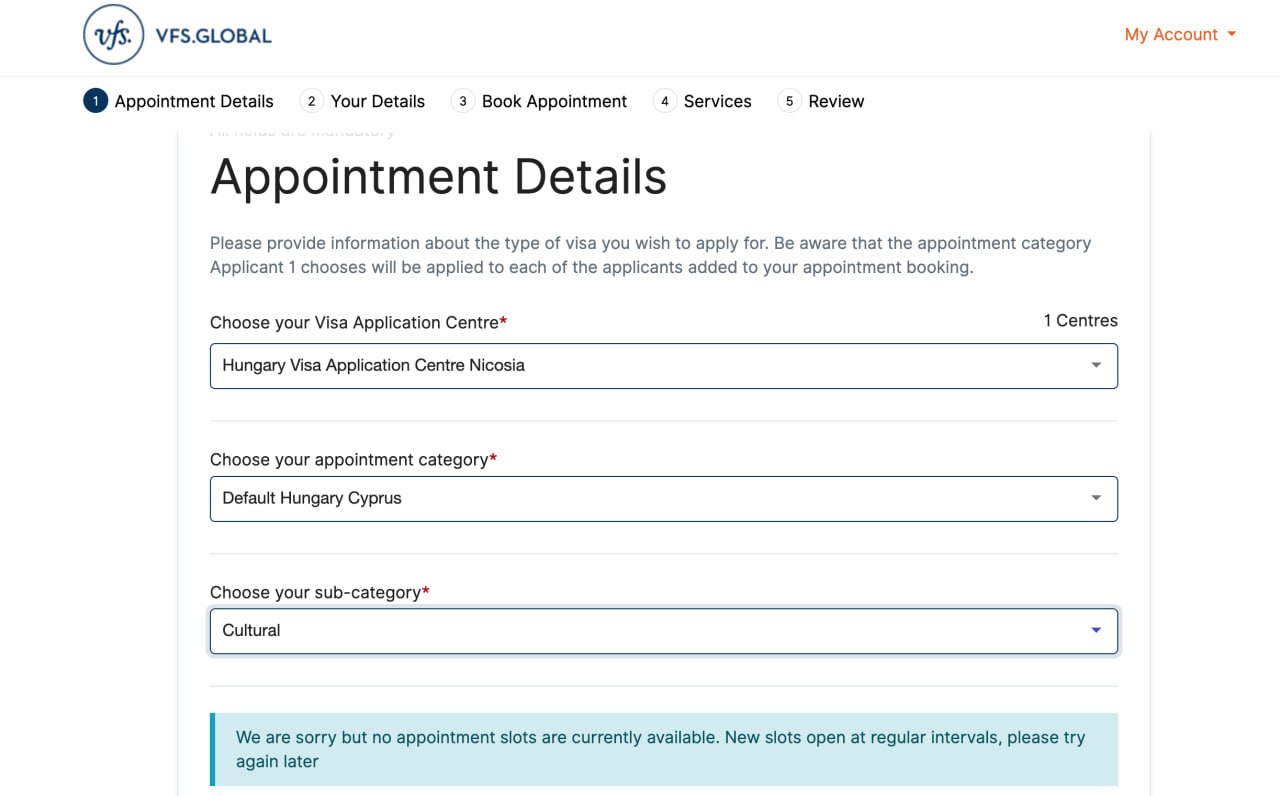
Task: Click the My Account caret arrow
Action: pos(1232,34)
